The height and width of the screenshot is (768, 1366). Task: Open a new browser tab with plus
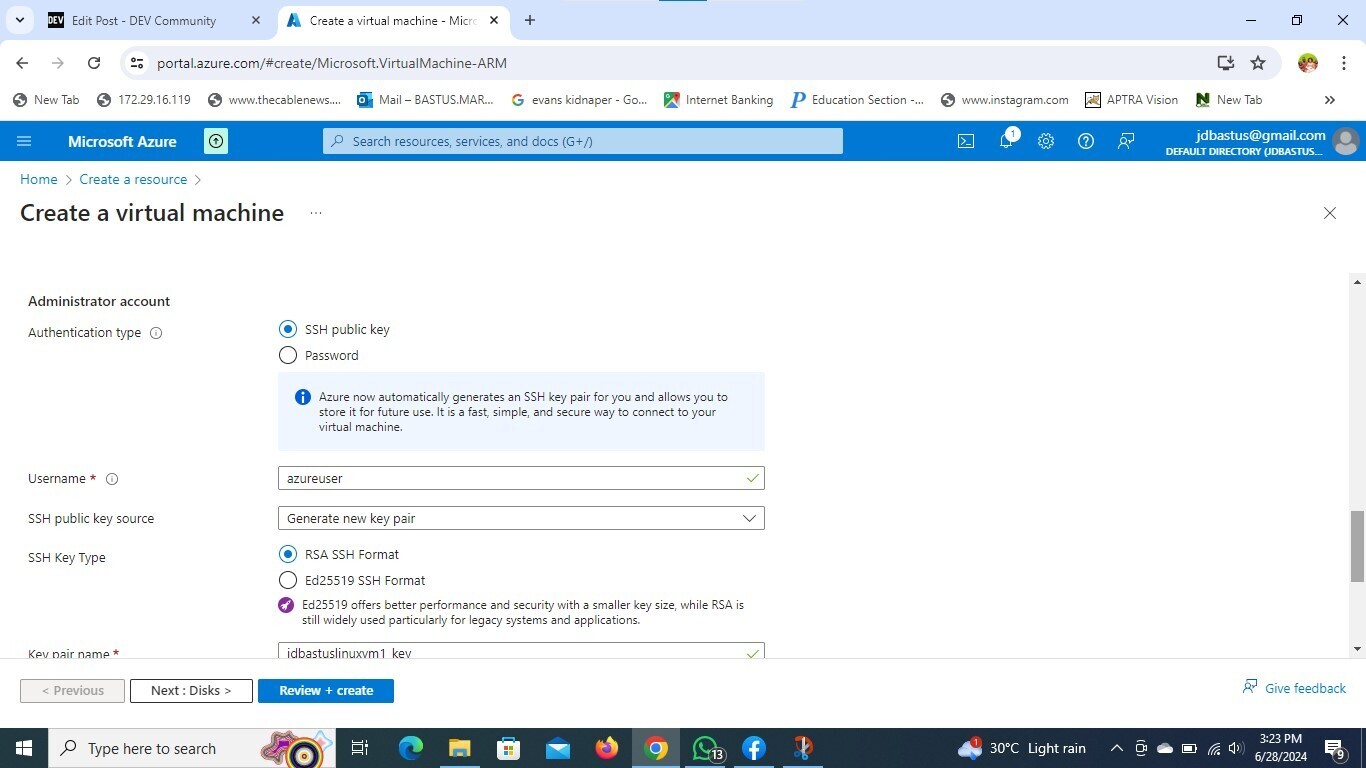(530, 20)
